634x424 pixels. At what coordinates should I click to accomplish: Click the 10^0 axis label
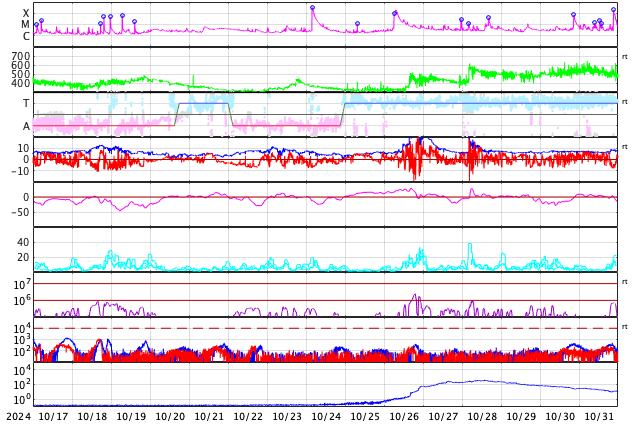(x=22, y=399)
